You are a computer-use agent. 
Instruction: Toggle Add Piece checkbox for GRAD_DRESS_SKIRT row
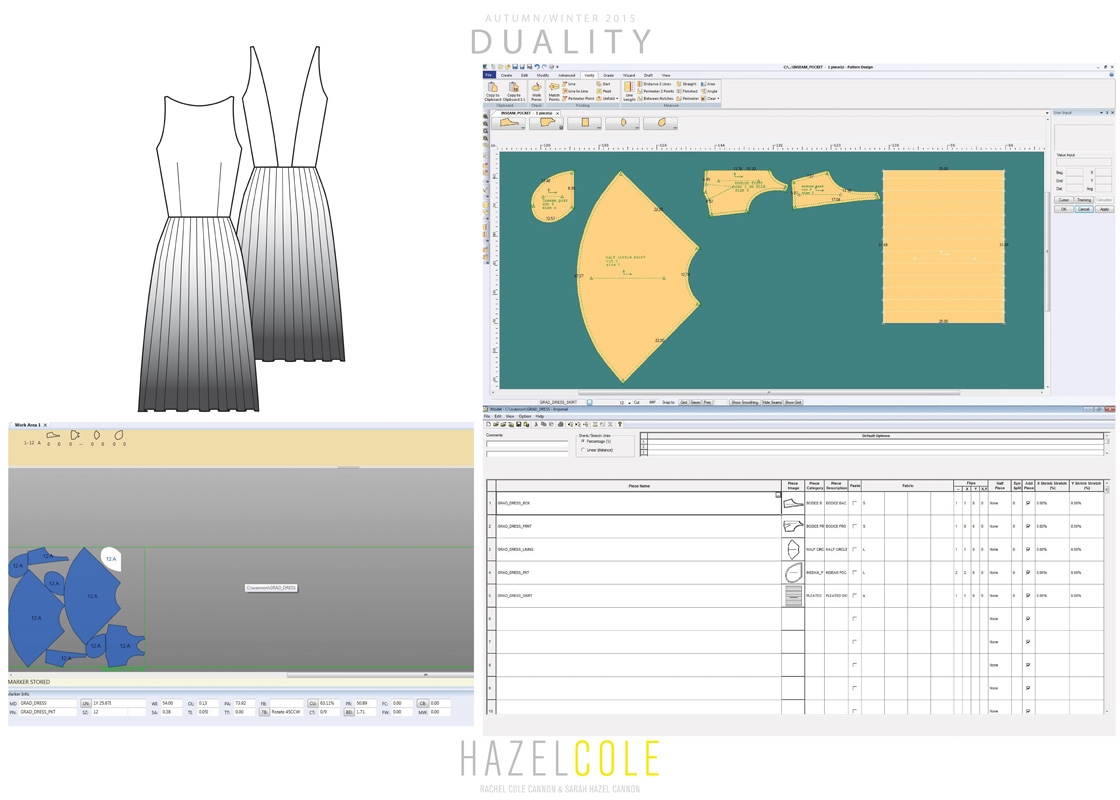[x=1028, y=596]
